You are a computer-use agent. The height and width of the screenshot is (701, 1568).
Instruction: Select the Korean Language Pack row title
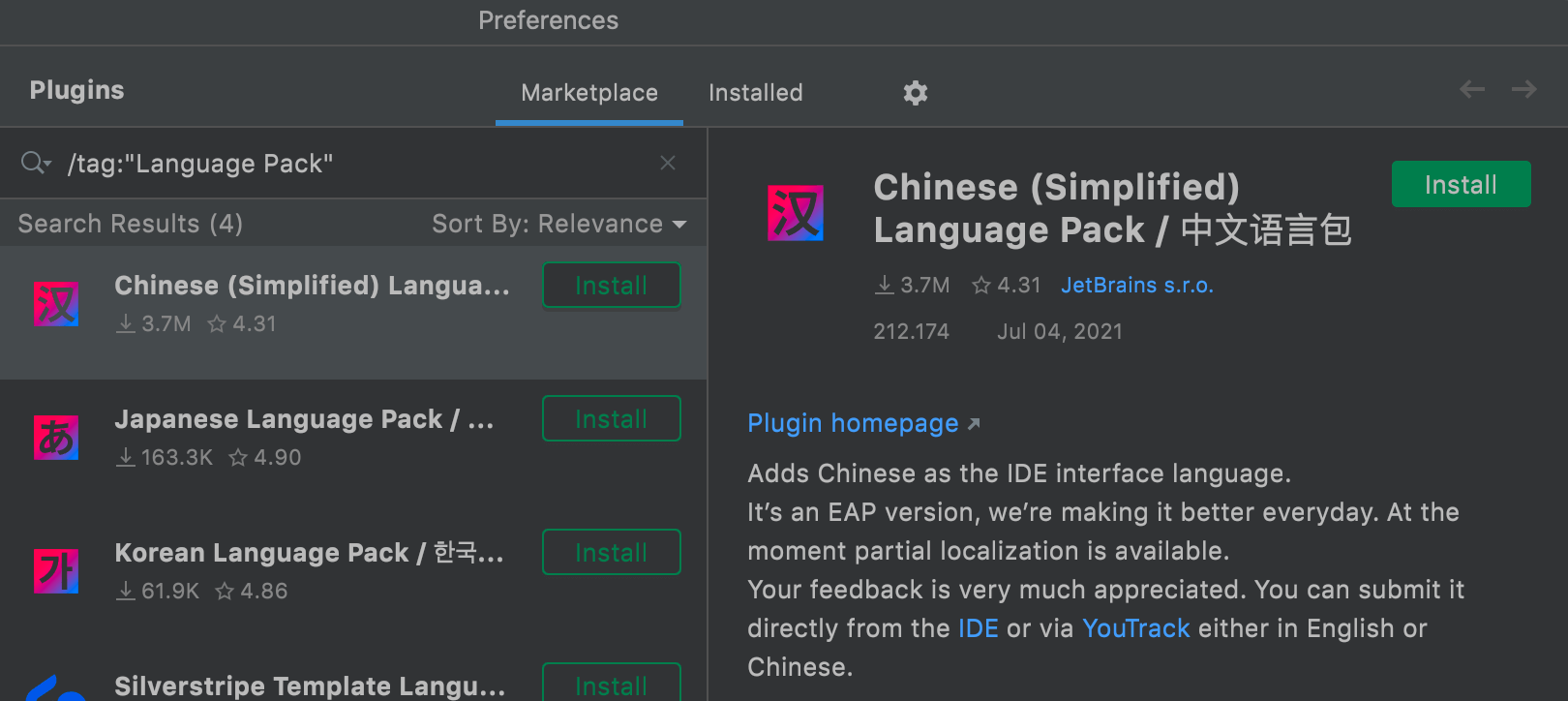[x=310, y=553]
